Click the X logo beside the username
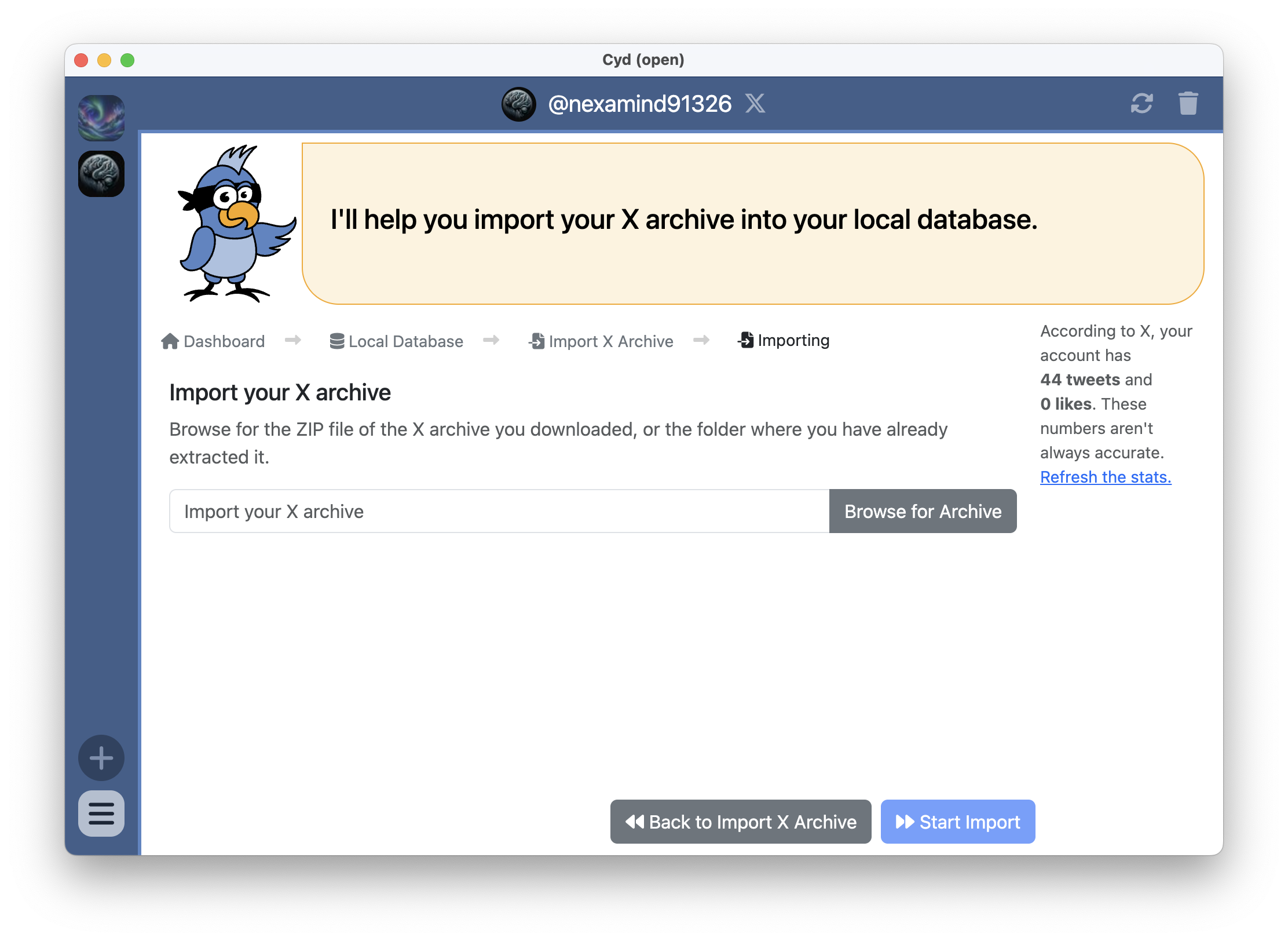 pyautogui.click(x=755, y=104)
